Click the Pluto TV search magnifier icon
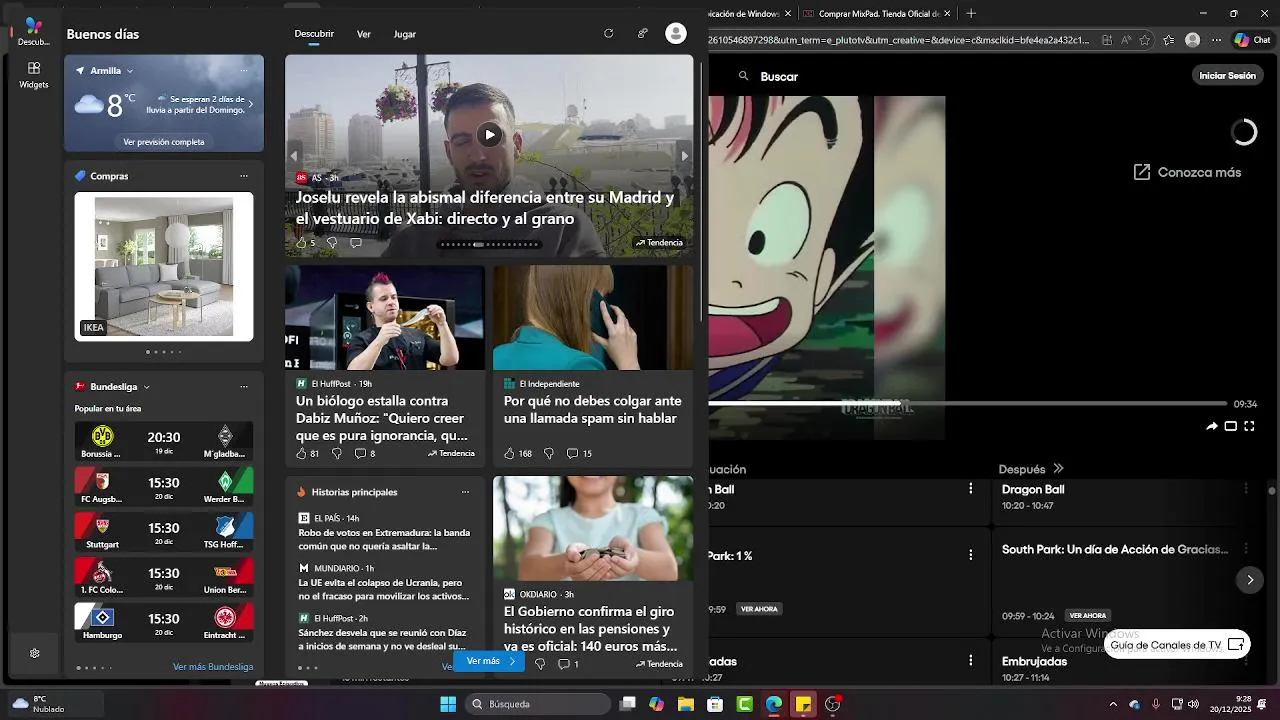The image size is (1280, 720). pyautogui.click(x=743, y=76)
